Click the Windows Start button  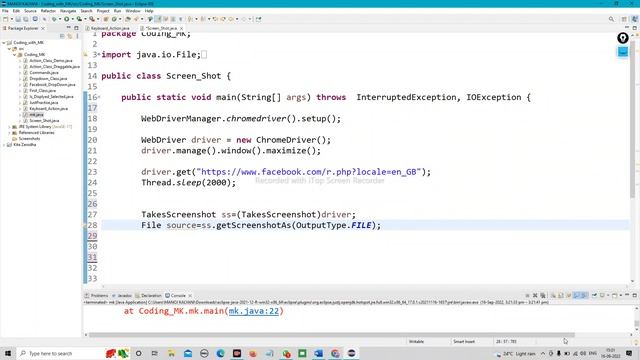point(8,353)
